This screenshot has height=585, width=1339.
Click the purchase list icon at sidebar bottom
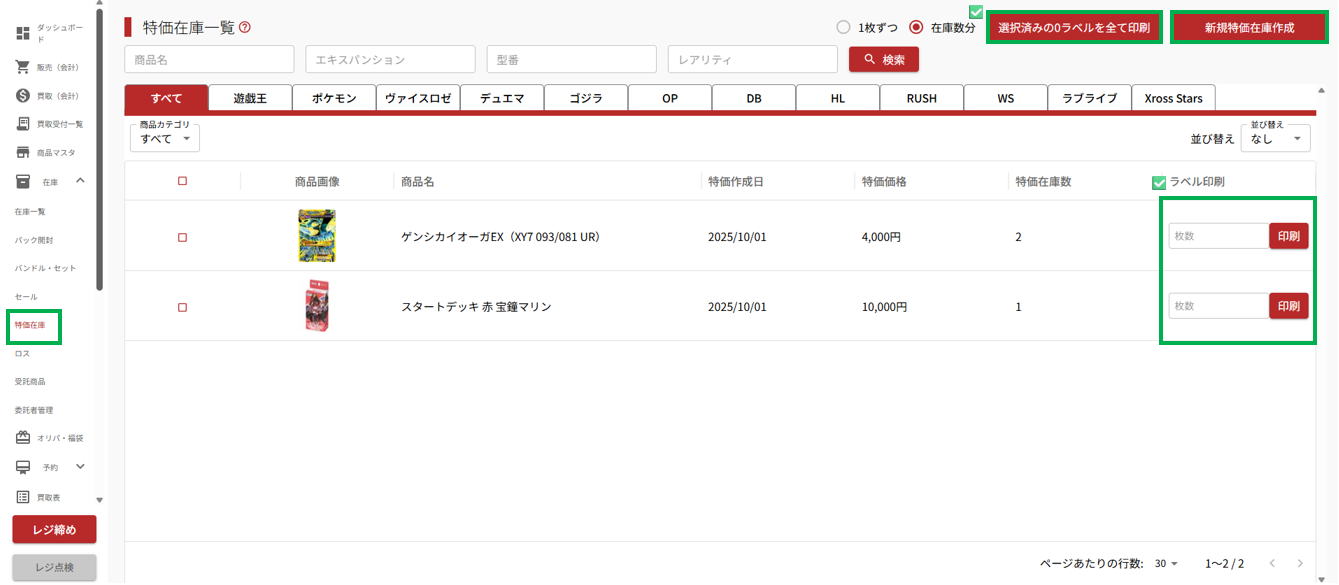point(22,497)
